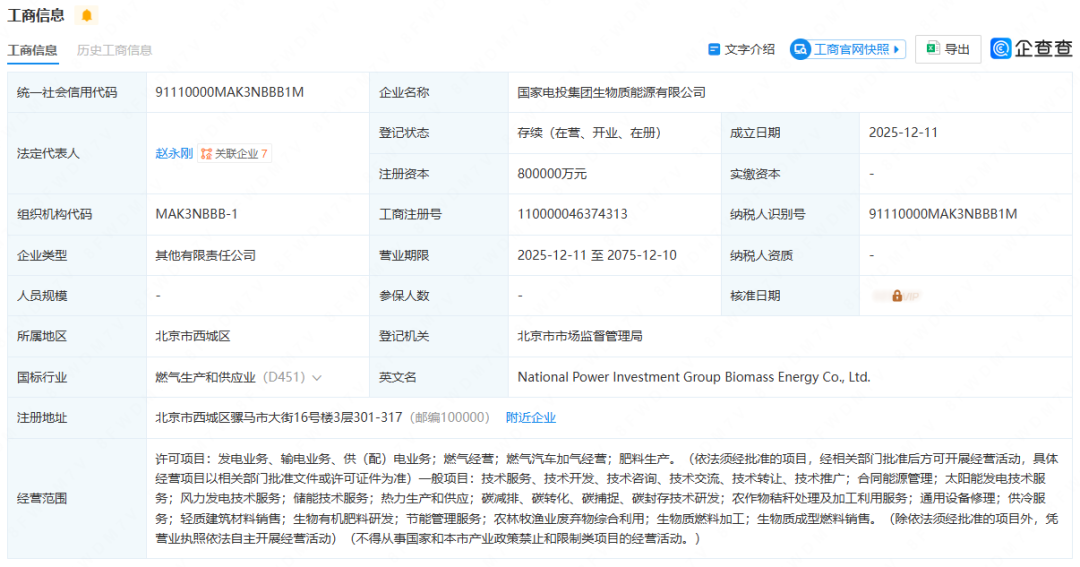Image resolution: width=1080 pixels, height=567 pixels.
Task: Click the English company name text
Action: pos(693,377)
